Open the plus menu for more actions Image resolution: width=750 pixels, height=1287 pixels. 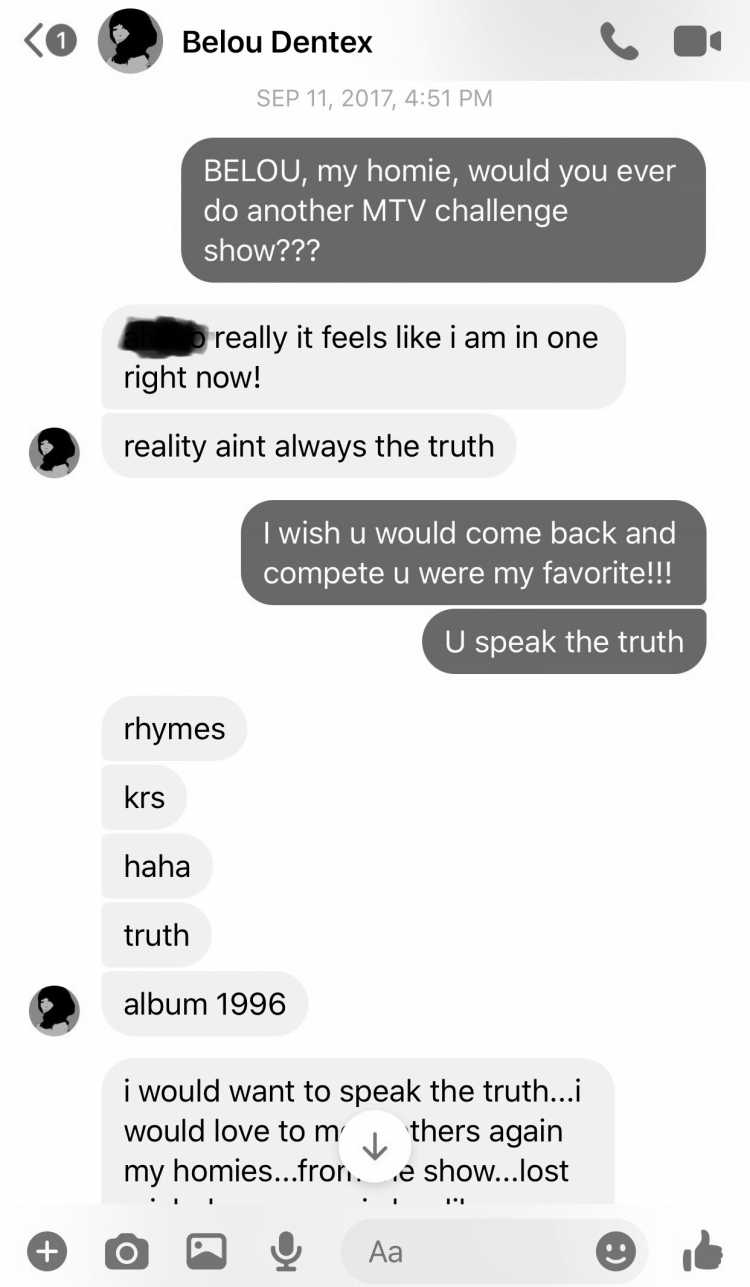pos(47,1250)
